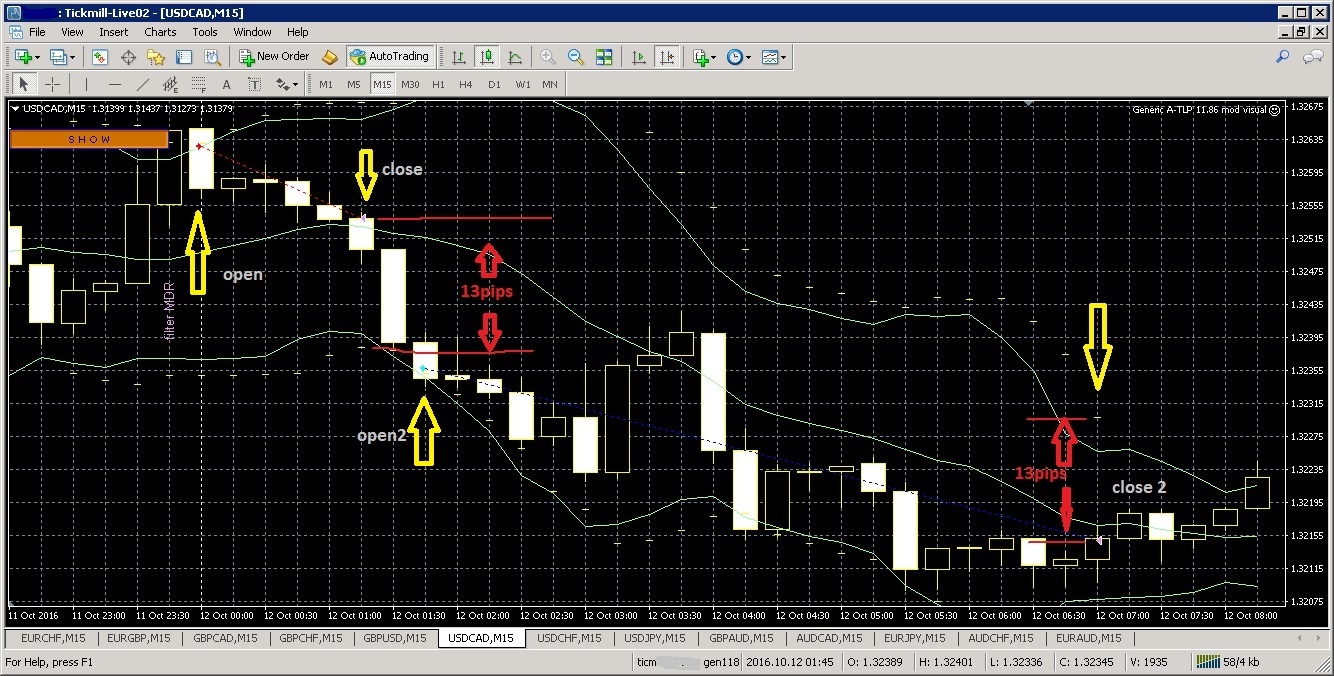This screenshot has width=1334, height=676.
Task: Switch chart to Candlesticks mode
Action: coord(487,57)
